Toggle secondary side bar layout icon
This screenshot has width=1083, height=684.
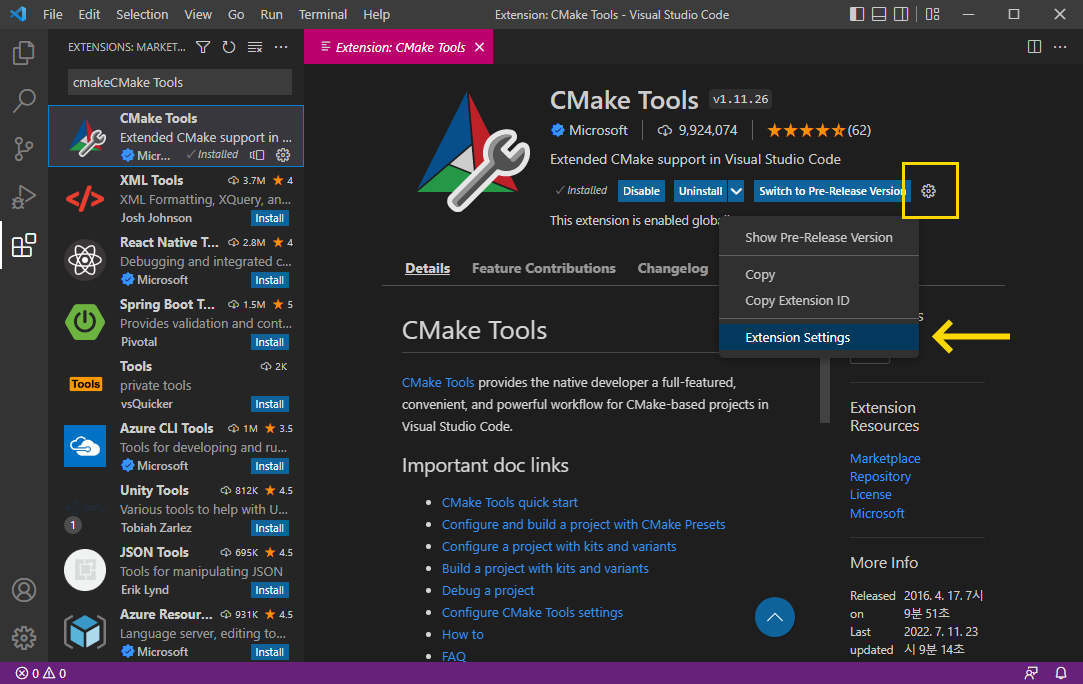pos(901,14)
